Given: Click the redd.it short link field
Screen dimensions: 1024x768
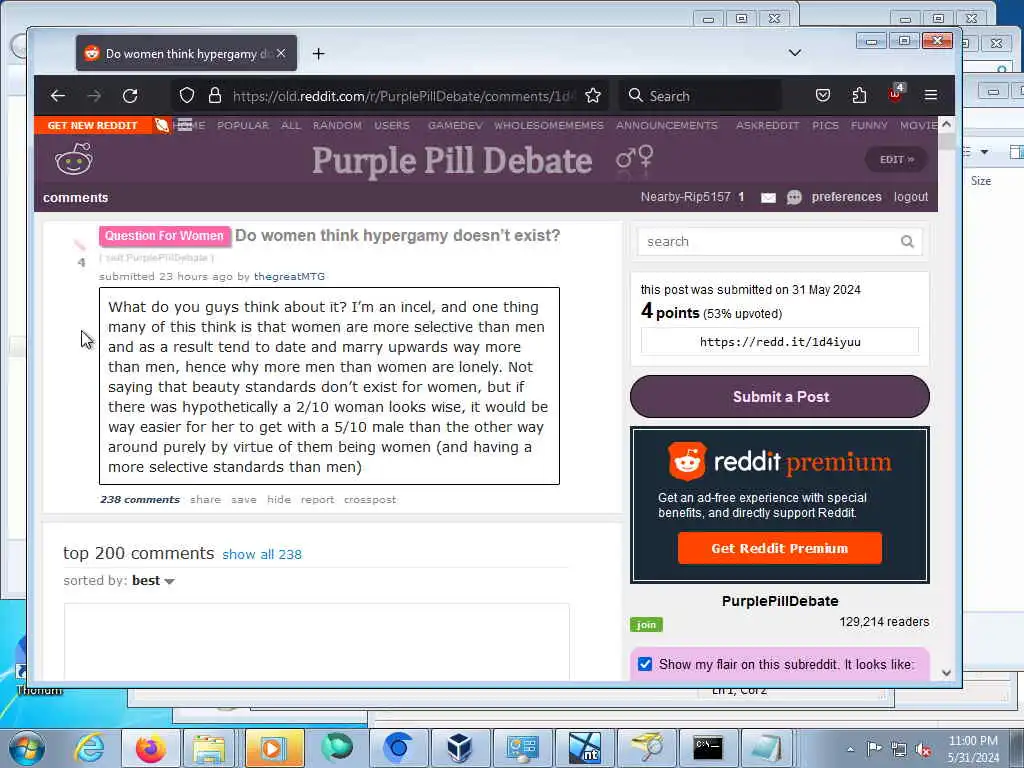Looking at the screenshot, I should pyautogui.click(x=780, y=342).
